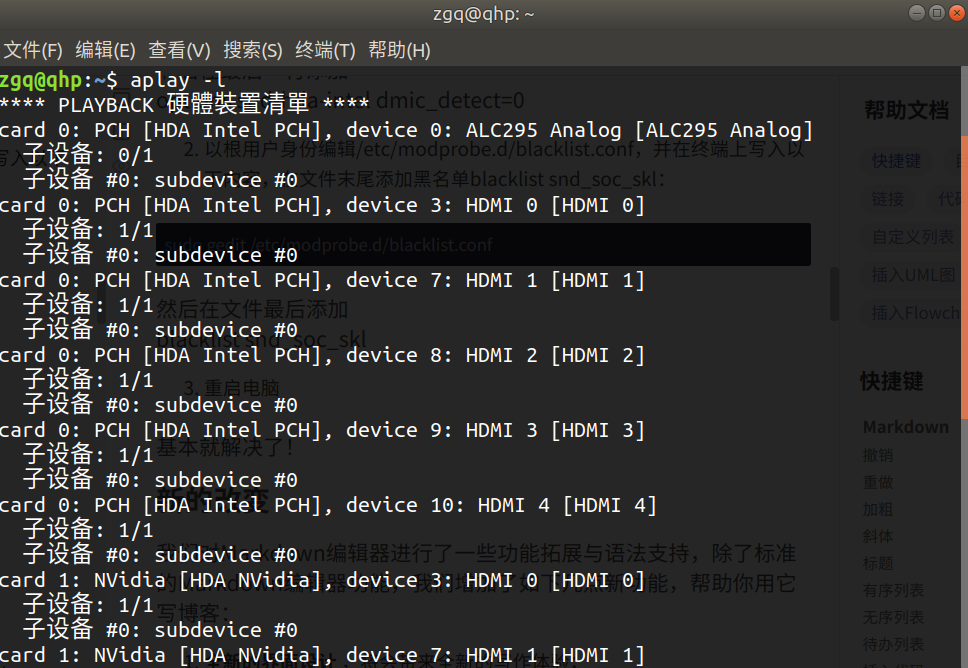Open the 自定义列表 help entry
The height and width of the screenshot is (668, 968).
(x=912, y=237)
